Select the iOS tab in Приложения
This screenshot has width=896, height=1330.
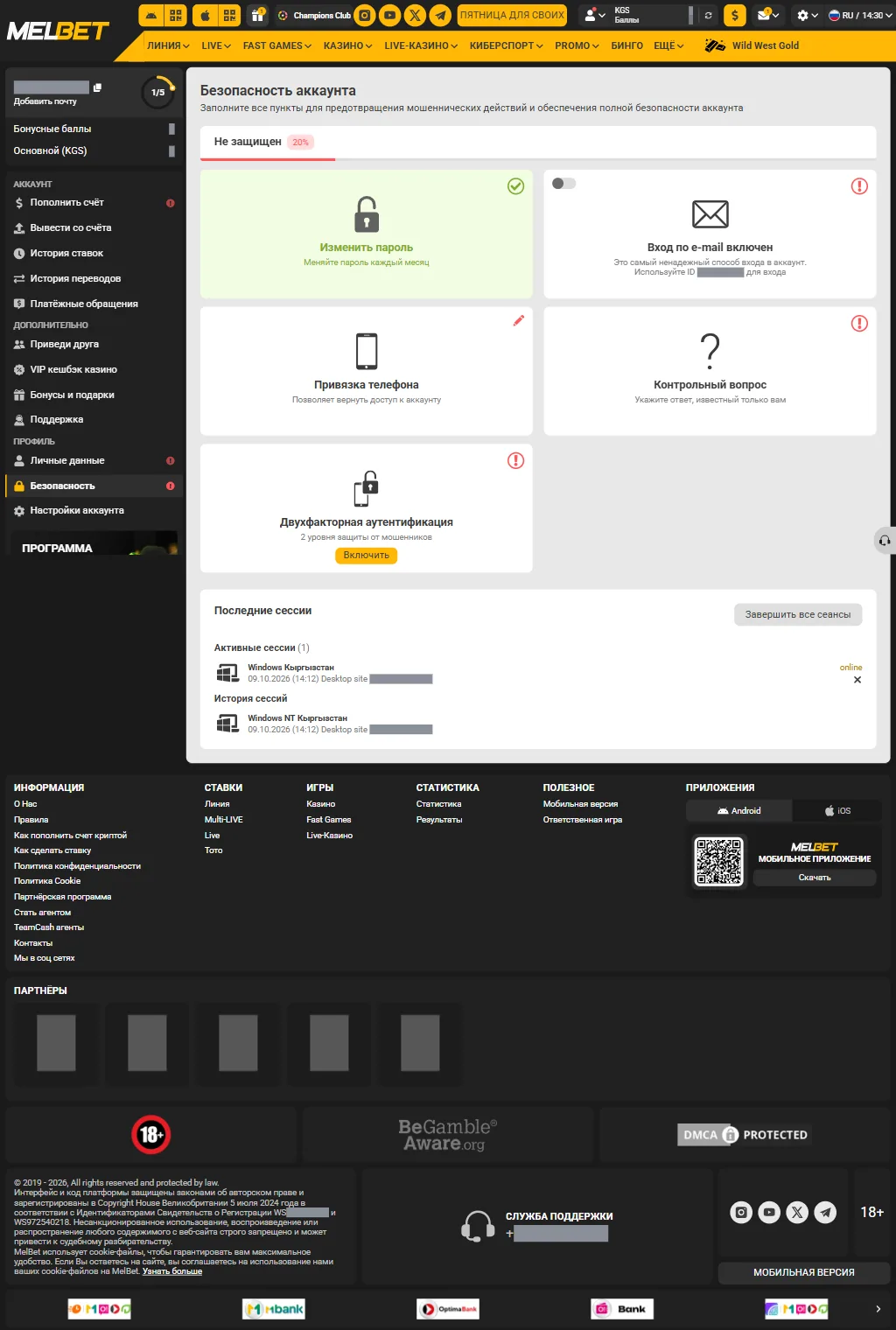click(836, 810)
